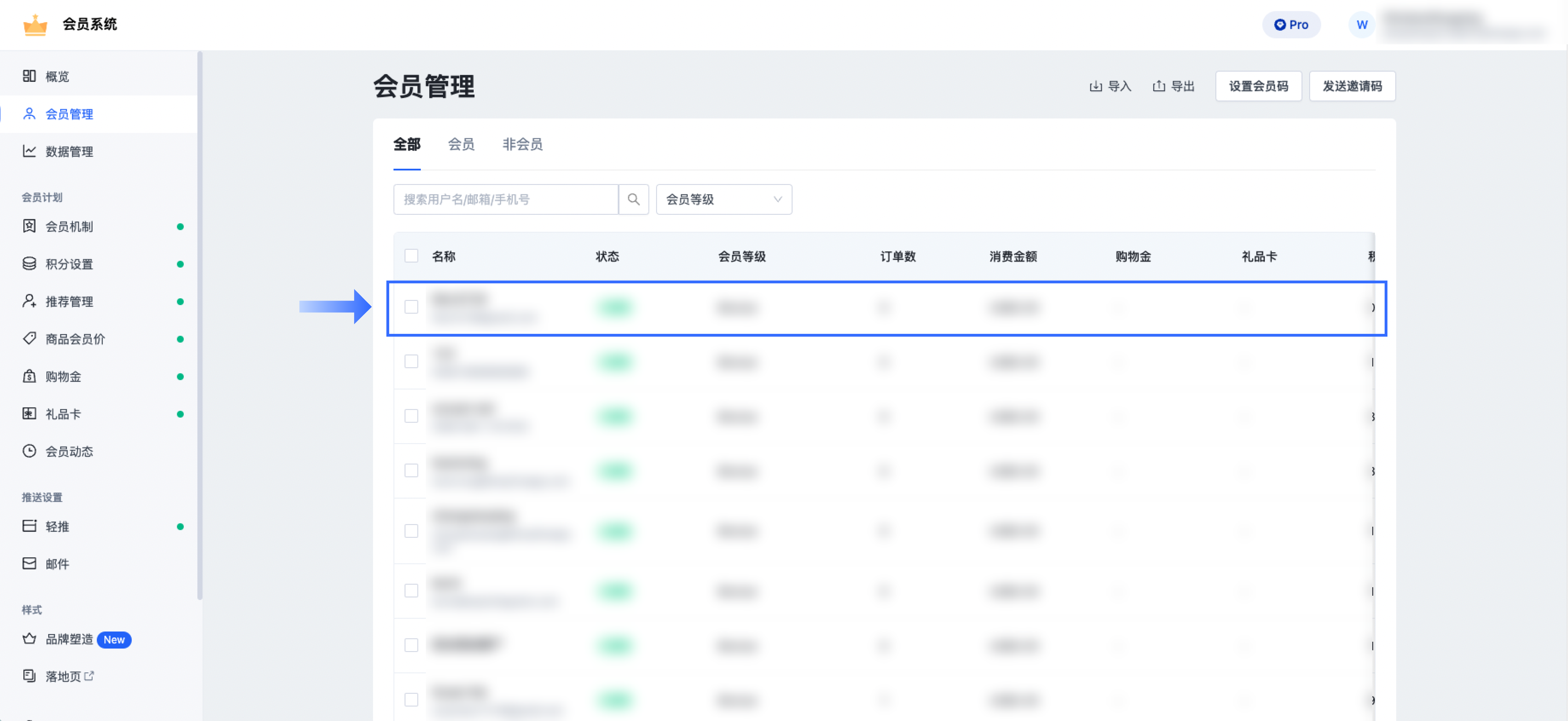1568x721 pixels.
Task: Open 积分设置 coins icon in sidebar
Action: [x=29, y=263]
